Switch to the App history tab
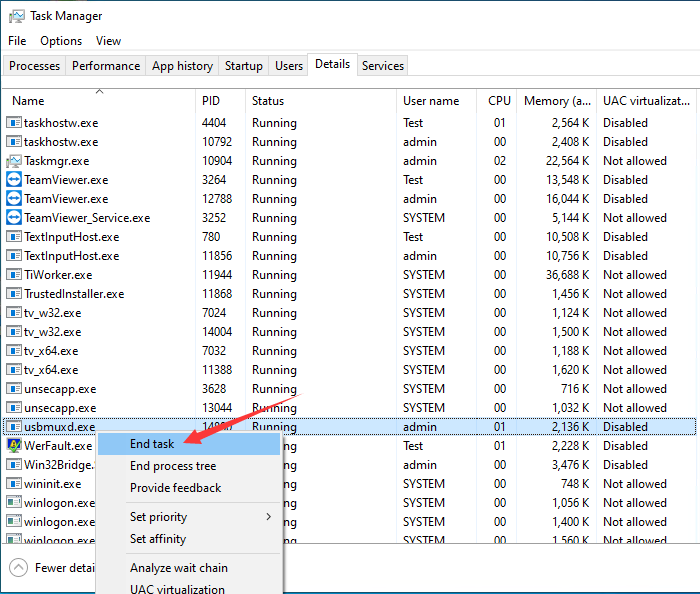Screen dimensions: 700x594 click(182, 66)
